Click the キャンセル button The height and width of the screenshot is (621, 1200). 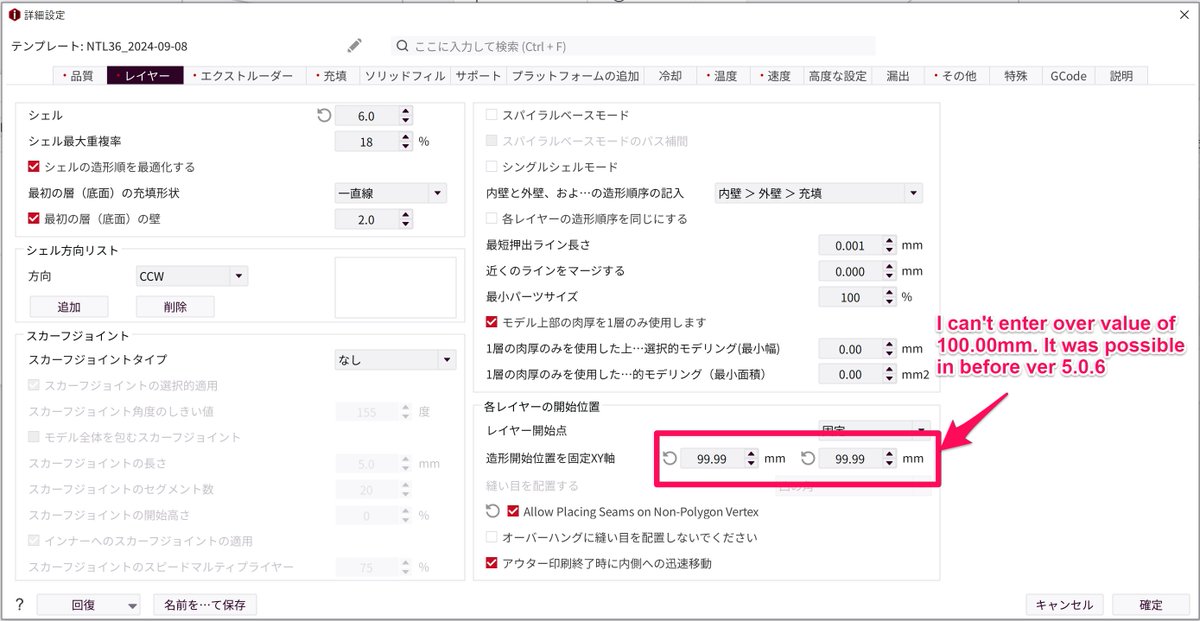coord(1064,605)
